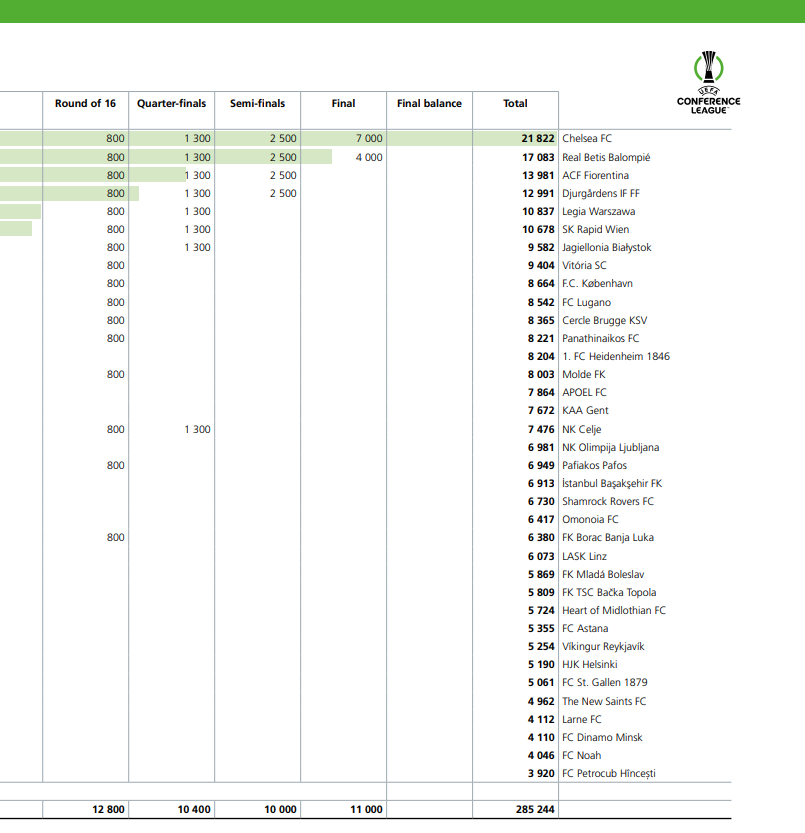Click the club name 'Jagiellonia Białystok'
Image resolution: width=805 pixels, height=833 pixels.
click(x=606, y=248)
